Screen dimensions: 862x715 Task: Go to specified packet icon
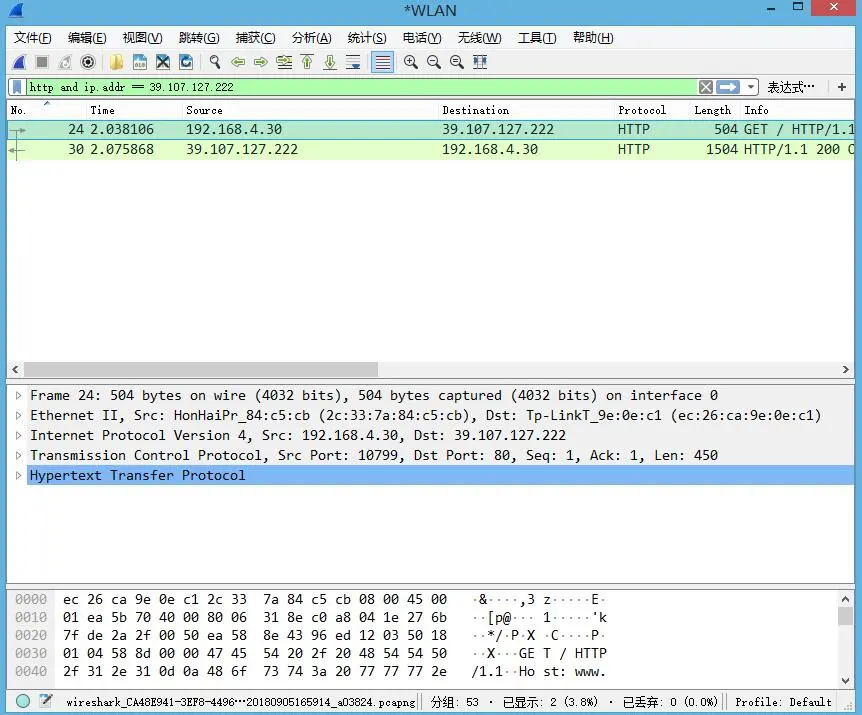coord(284,62)
